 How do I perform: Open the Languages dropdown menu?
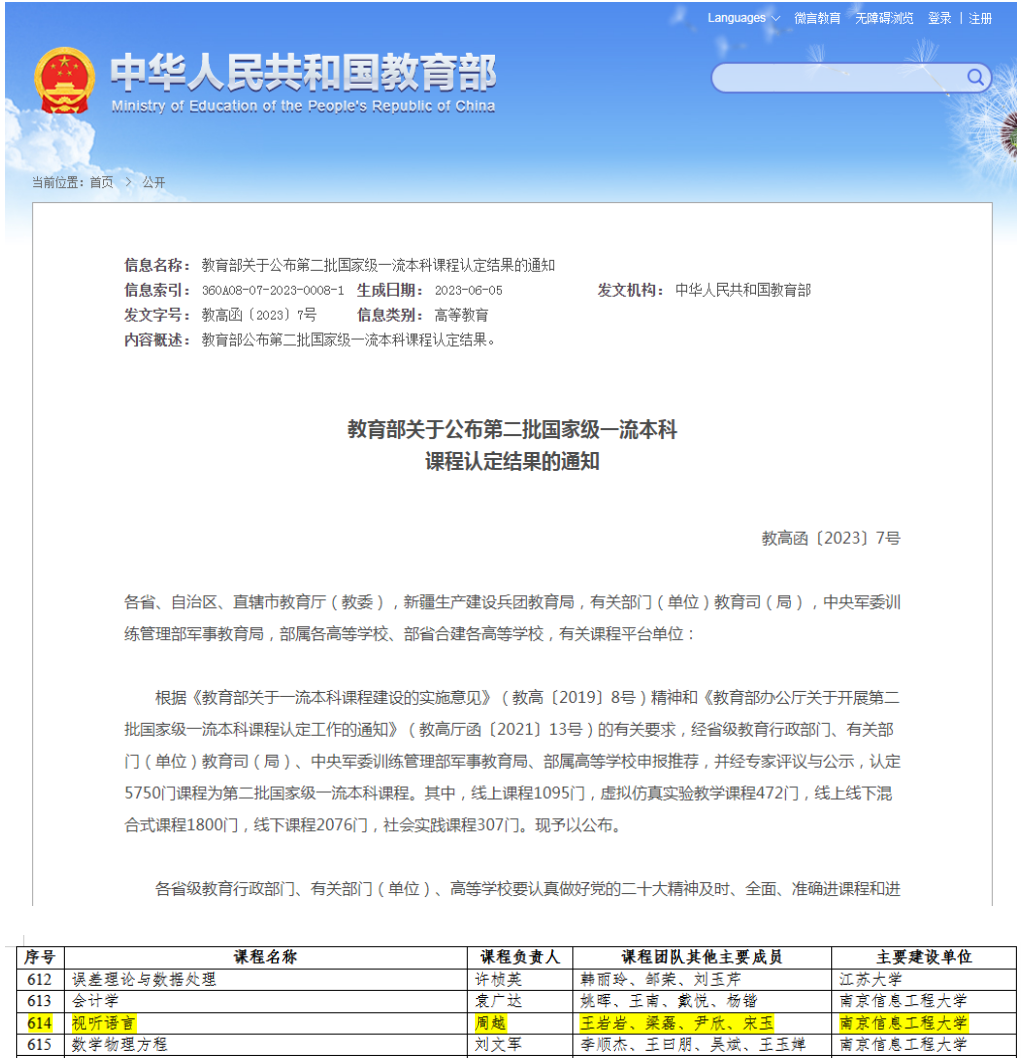coord(743,18)
